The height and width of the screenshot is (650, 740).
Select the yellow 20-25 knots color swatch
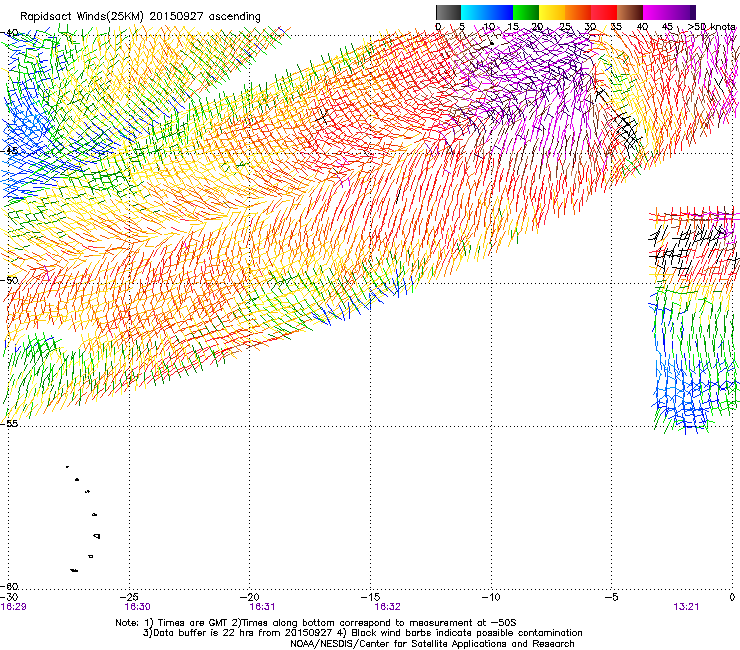tap(552, 12)
